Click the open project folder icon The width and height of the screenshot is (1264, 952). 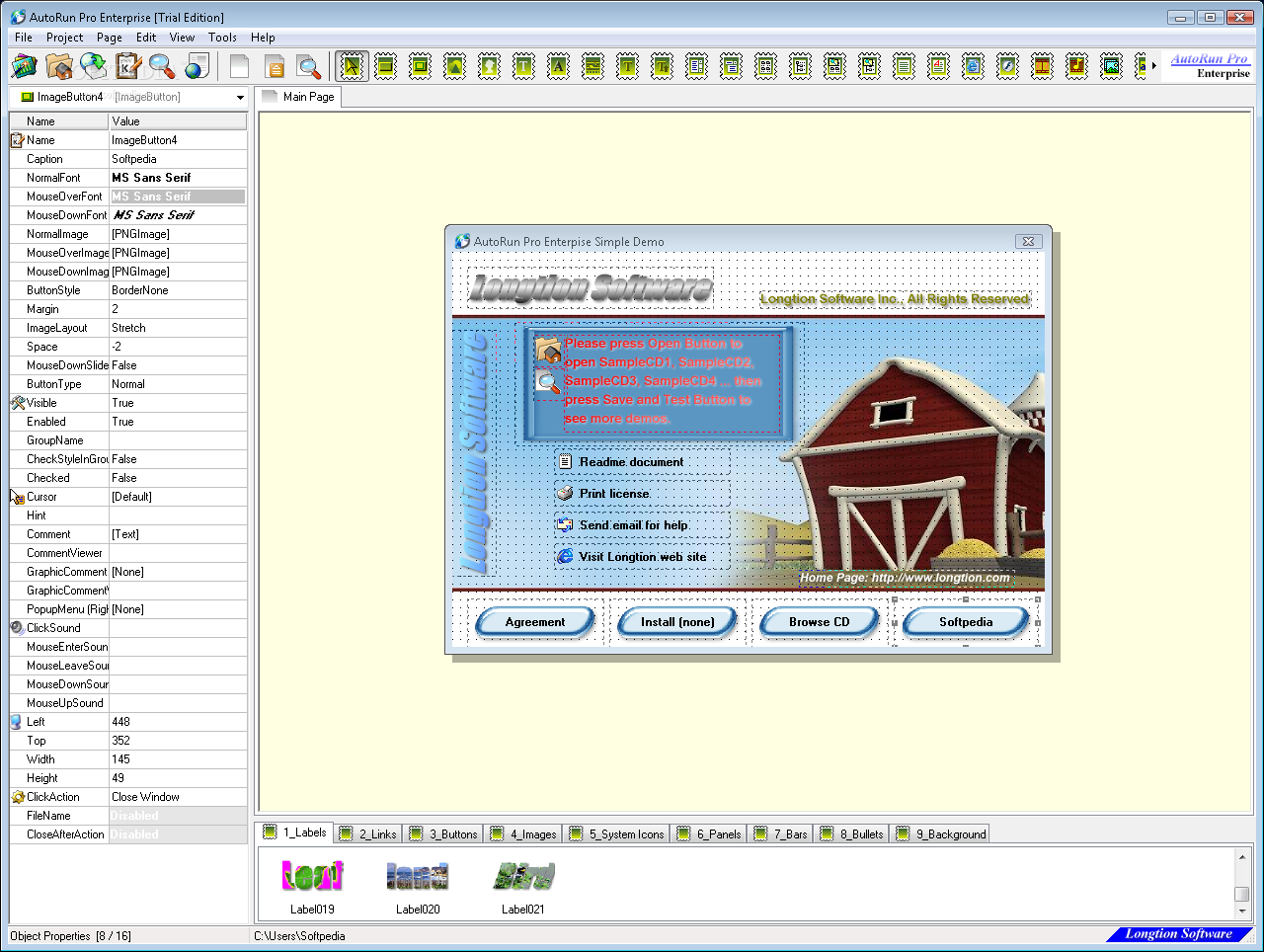pyautogui.click(x=59, y=66)
